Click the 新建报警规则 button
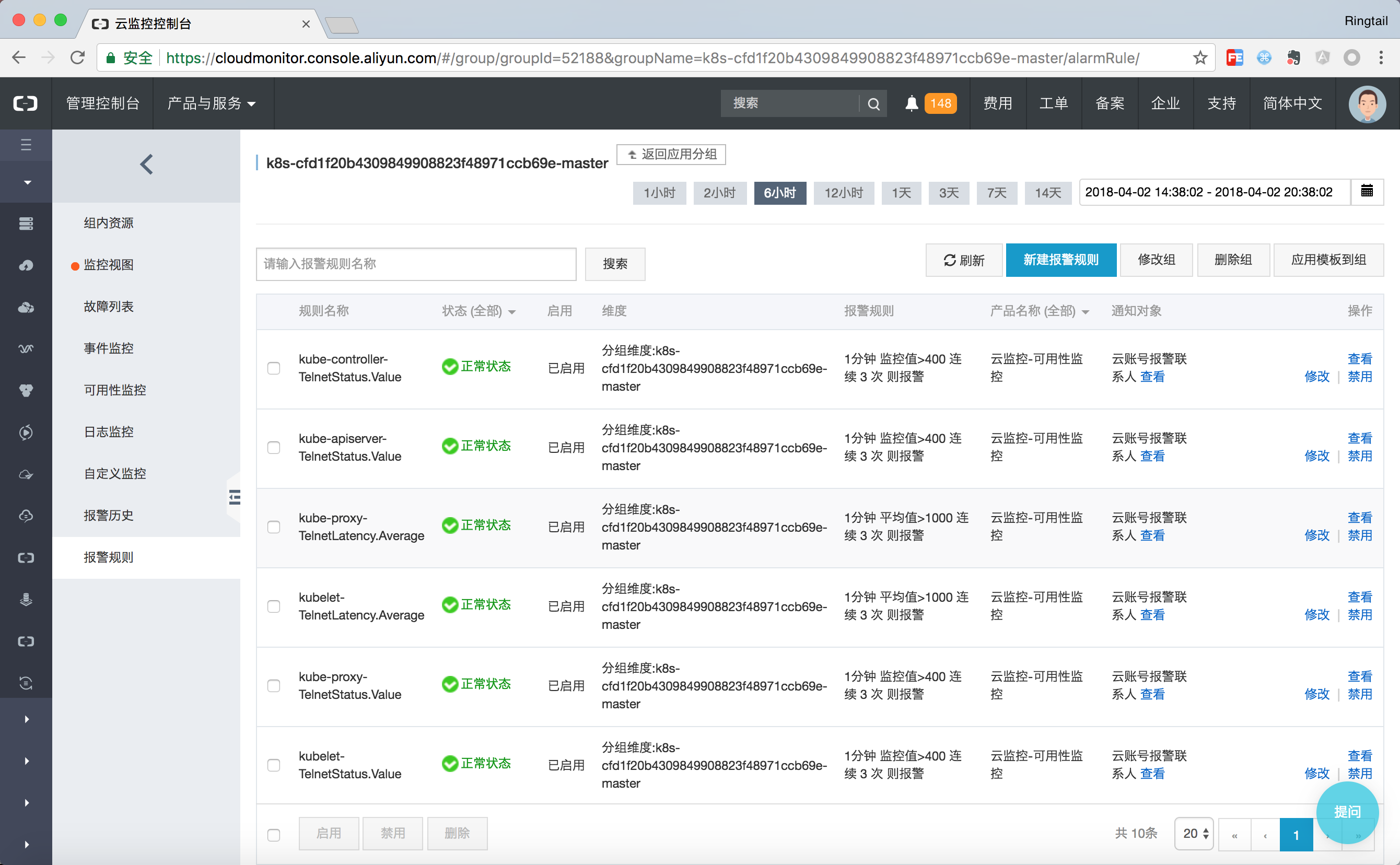Screen dimensions: 1400x865 click(x=1061, y=260)
